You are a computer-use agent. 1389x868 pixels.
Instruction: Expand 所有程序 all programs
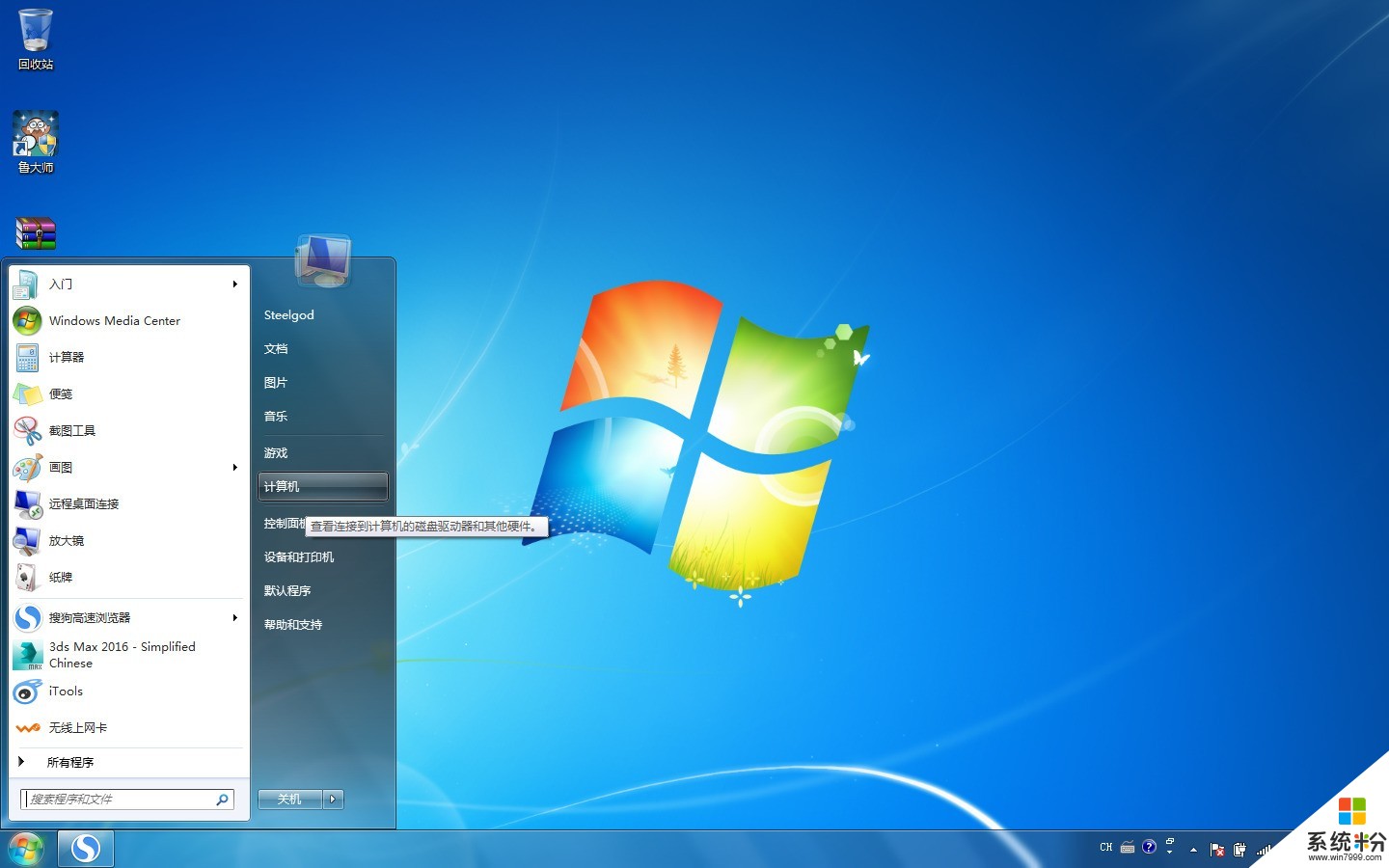pyautogui.click(x=129, y=762)
